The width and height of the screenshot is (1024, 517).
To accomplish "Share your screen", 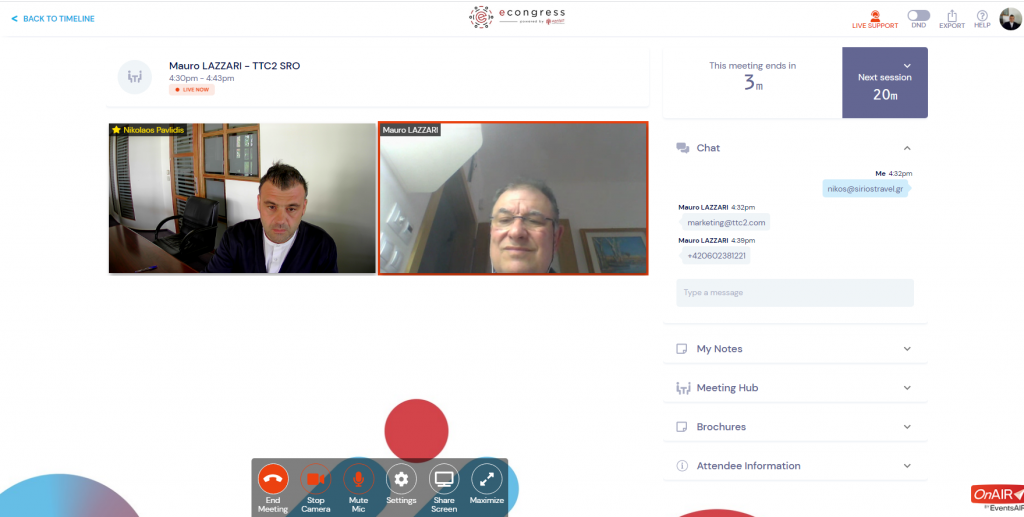I will click(444, 479).
